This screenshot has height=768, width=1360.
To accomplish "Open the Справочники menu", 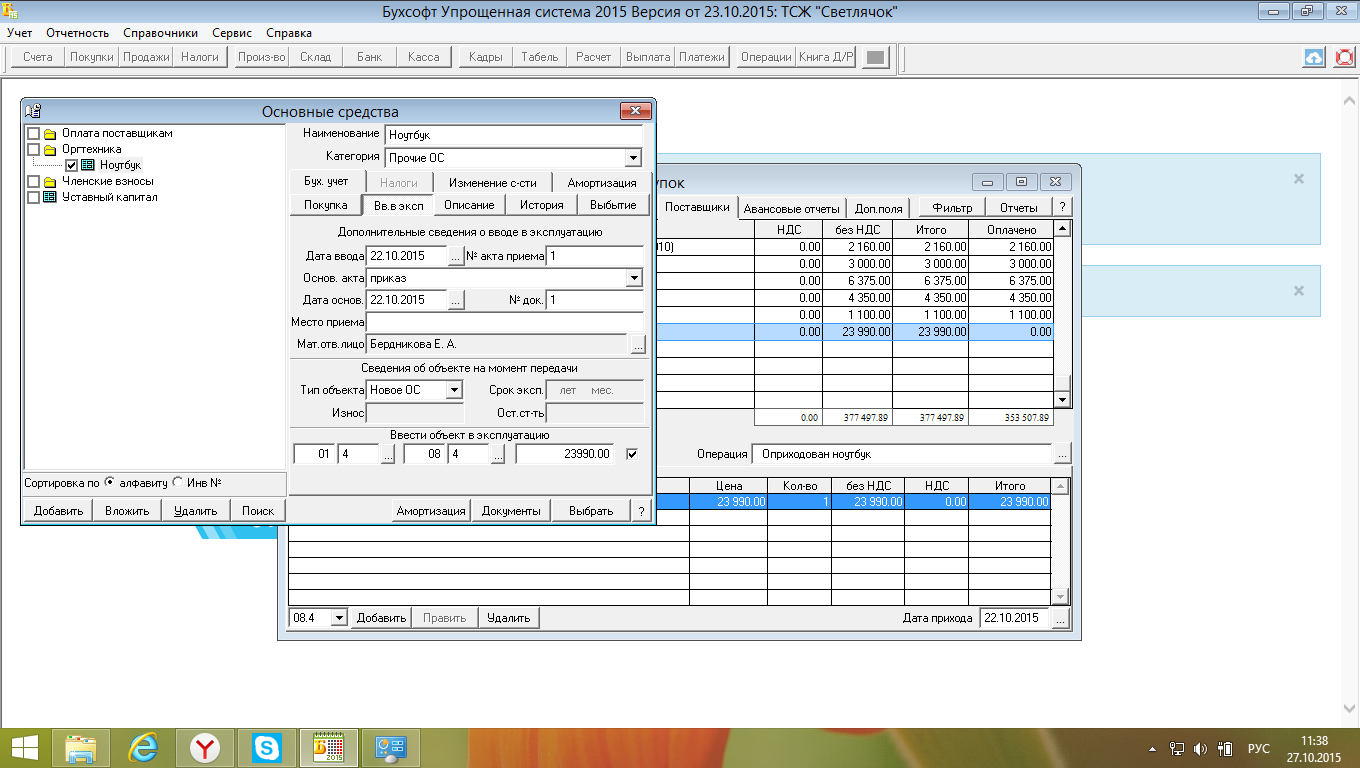I will [x=158, y=33].
